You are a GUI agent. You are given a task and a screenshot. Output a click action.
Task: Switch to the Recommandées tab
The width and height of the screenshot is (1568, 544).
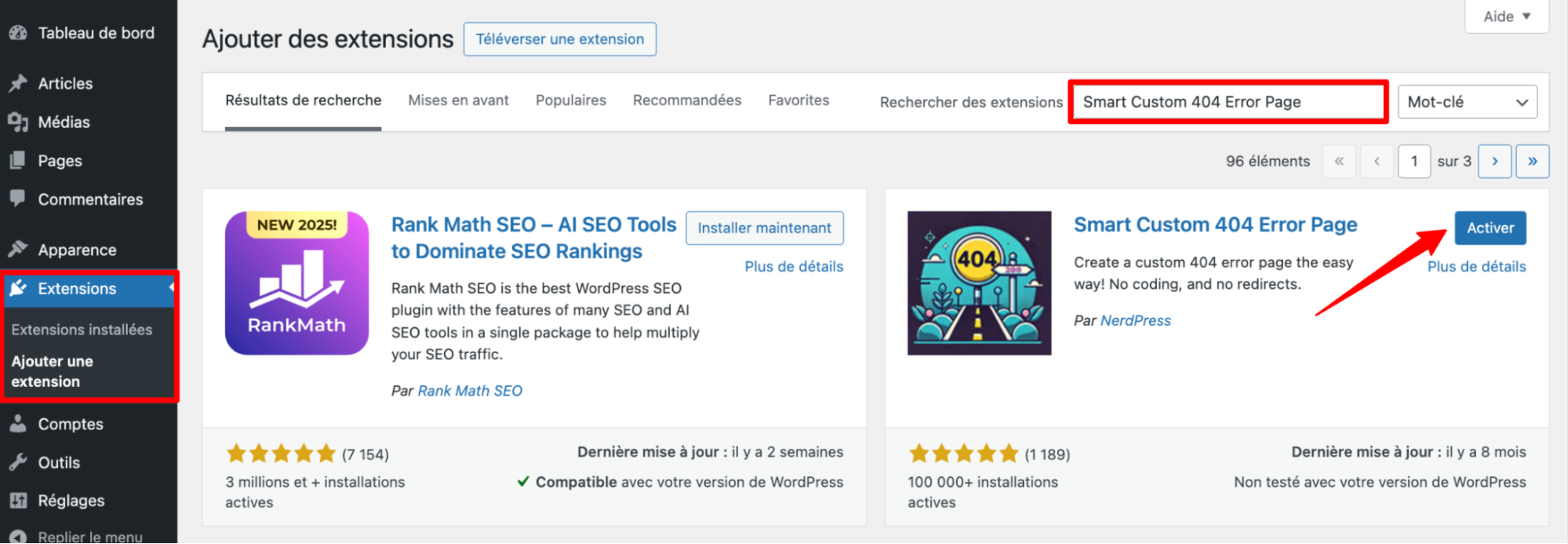pyautogui.click(x=687, y=100)
